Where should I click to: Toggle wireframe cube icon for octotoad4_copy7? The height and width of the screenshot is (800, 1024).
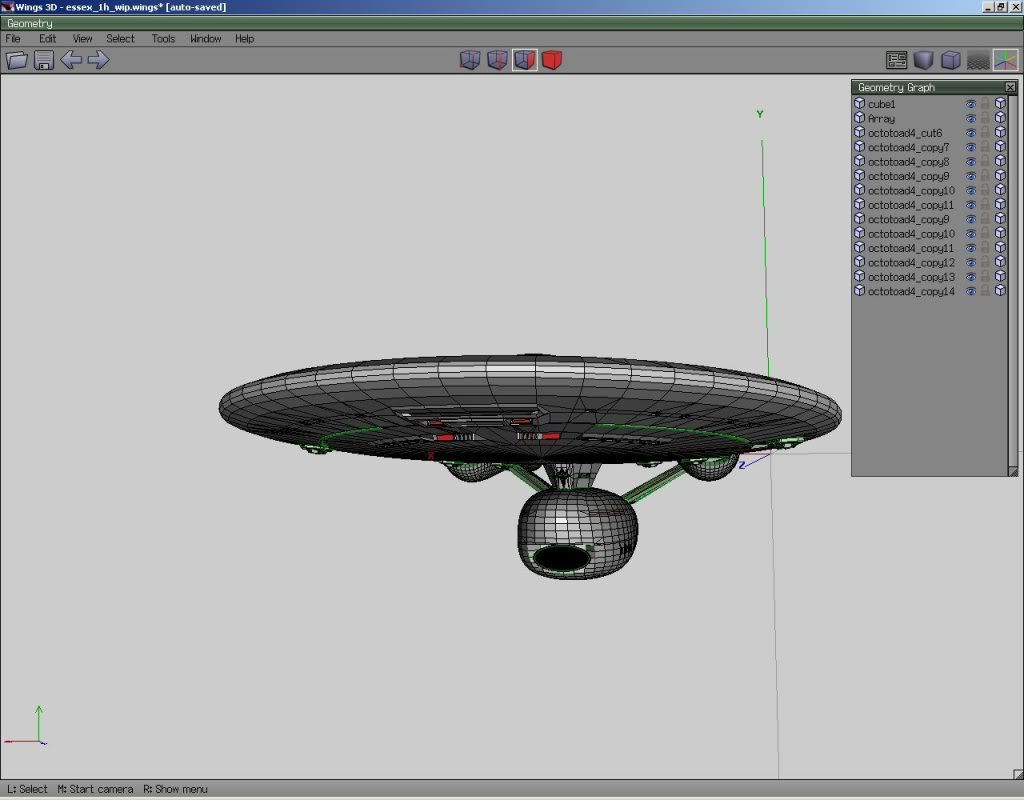click(1000, 147)
